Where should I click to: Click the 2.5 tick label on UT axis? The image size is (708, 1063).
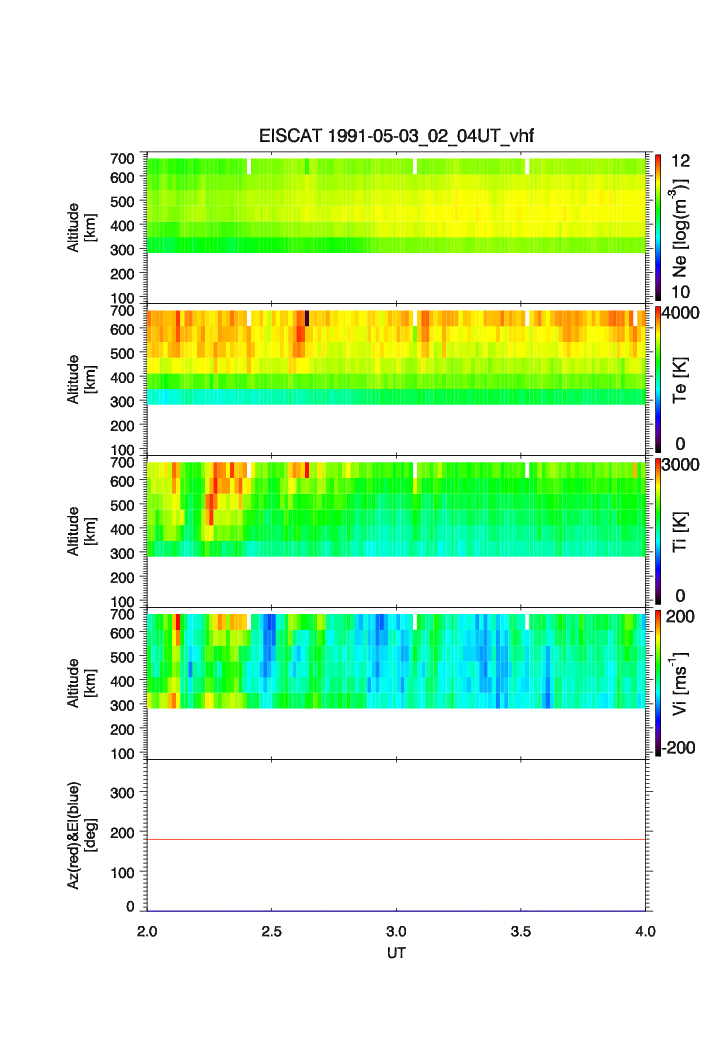click(271, 932)
